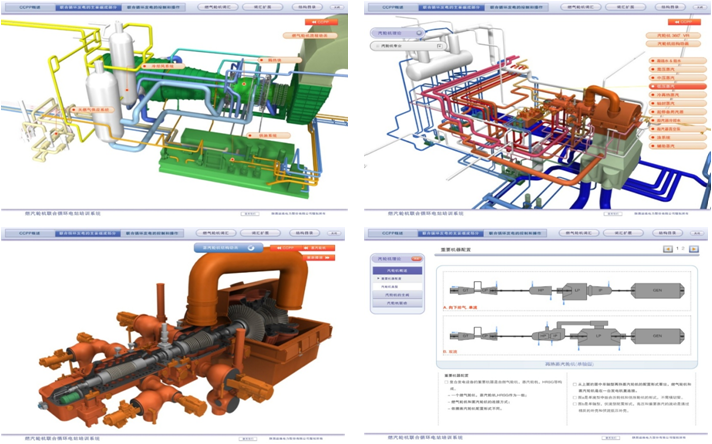Expand the highlighted top item in left sidebar menu
Viewport: 712px width, 444px height.
[x=397, y=271]
